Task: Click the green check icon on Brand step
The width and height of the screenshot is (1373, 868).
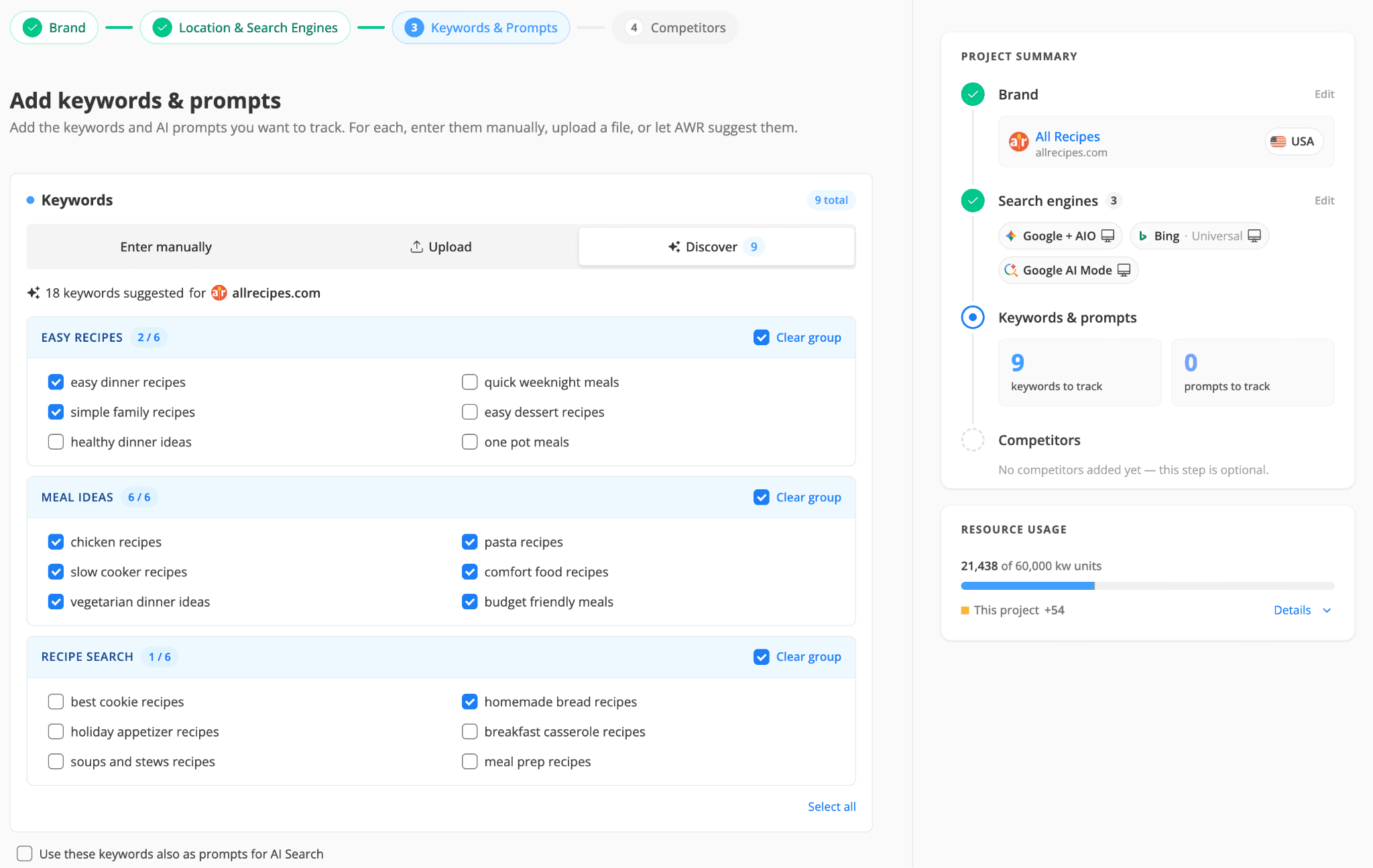Action: point(32,27)
